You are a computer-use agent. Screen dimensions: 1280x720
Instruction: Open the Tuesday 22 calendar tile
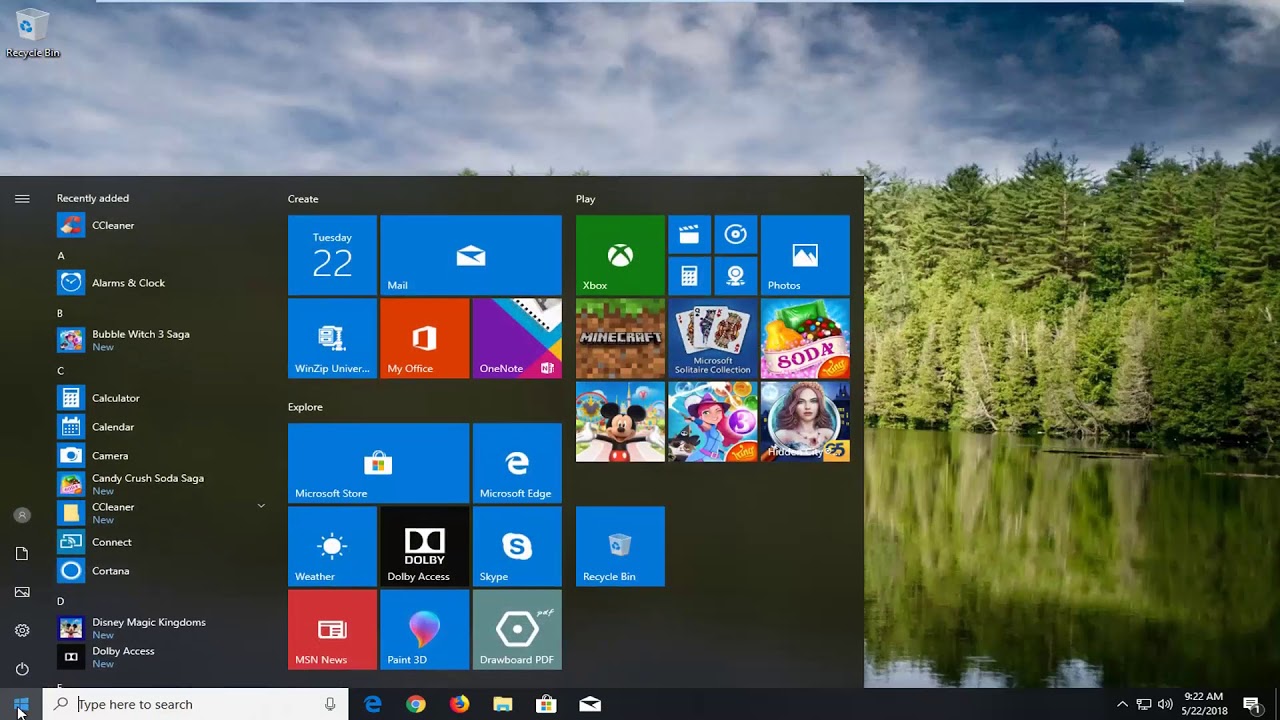click(332, 255)
